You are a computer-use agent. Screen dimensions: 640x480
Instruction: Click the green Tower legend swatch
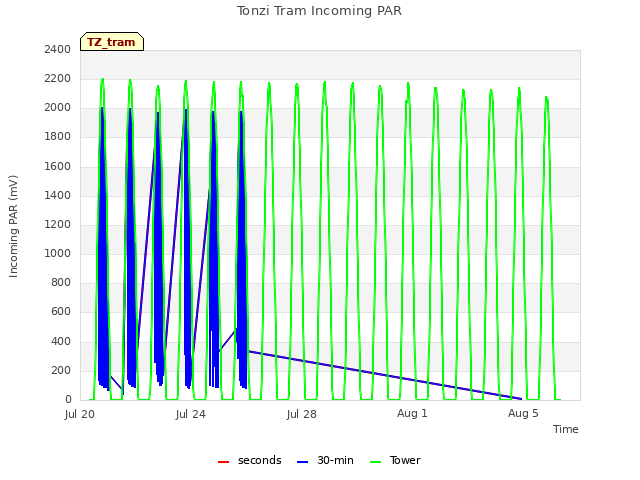[375, 462]
